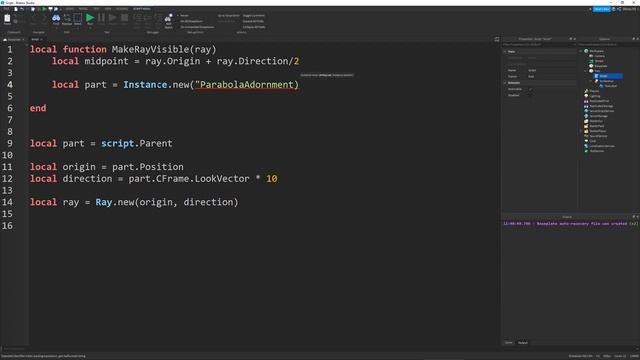Click the Chat bubble icon in Explorer
The width and height of the screenshot is (640, 360).
(586, 141)
